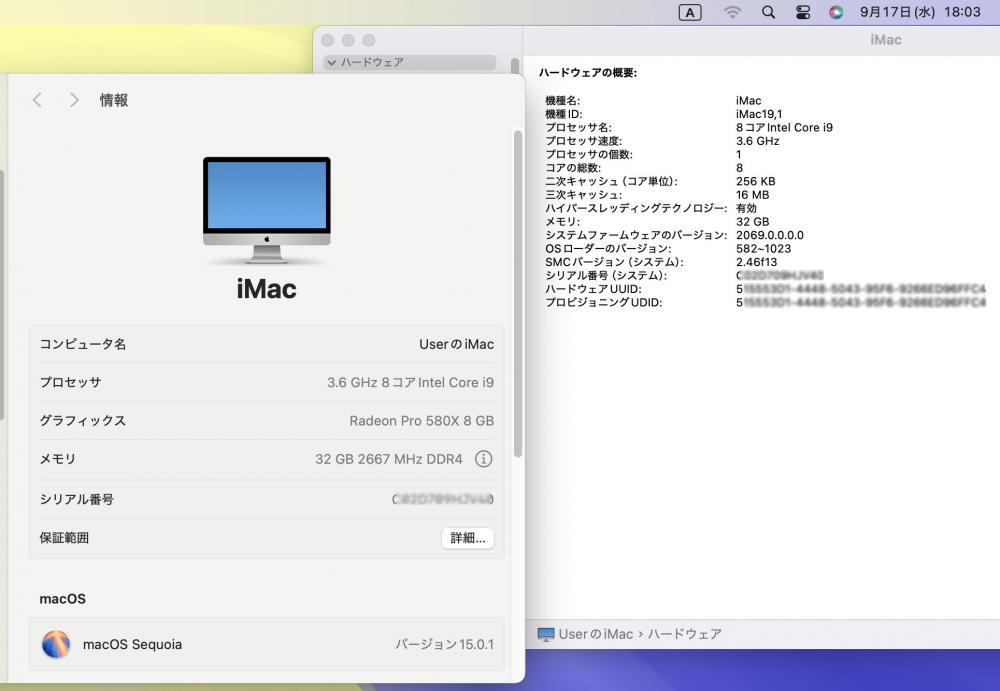
Task: Open the date and time menu
Action: [x=920, y=12]
